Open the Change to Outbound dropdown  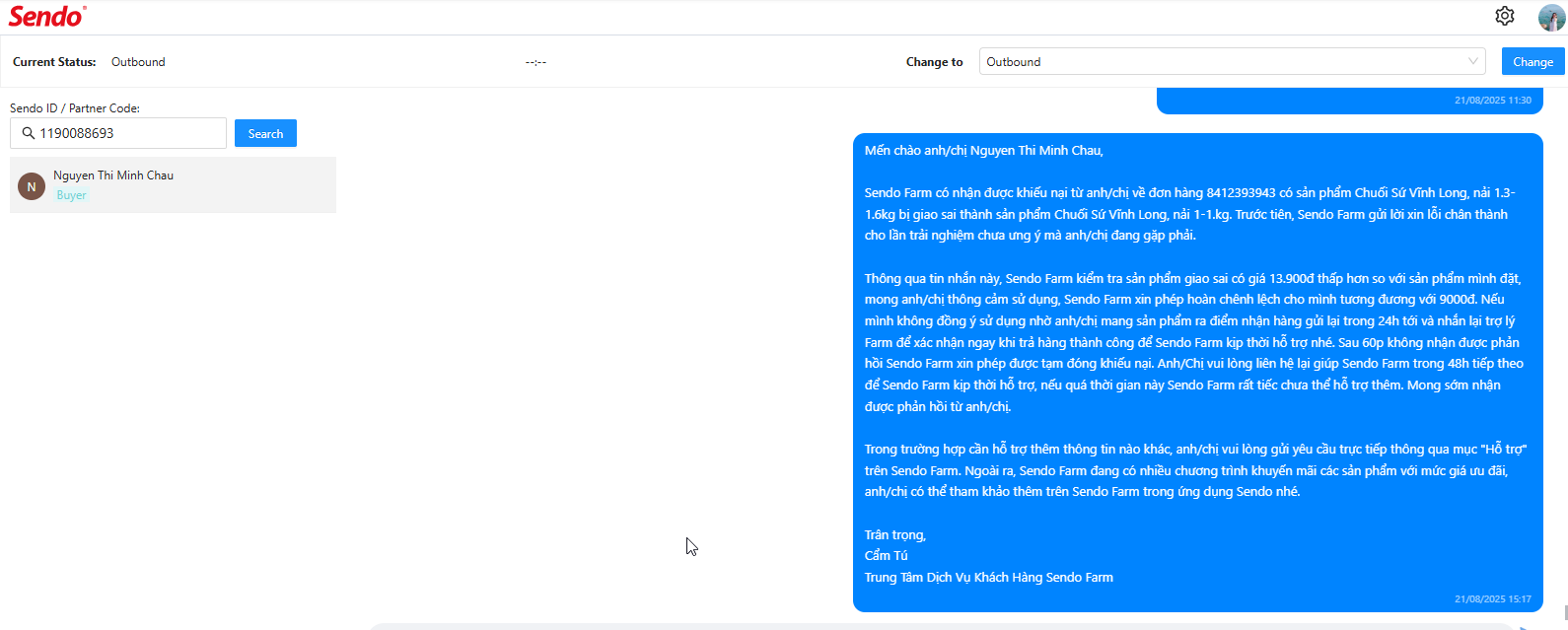tap(1233, 61)
